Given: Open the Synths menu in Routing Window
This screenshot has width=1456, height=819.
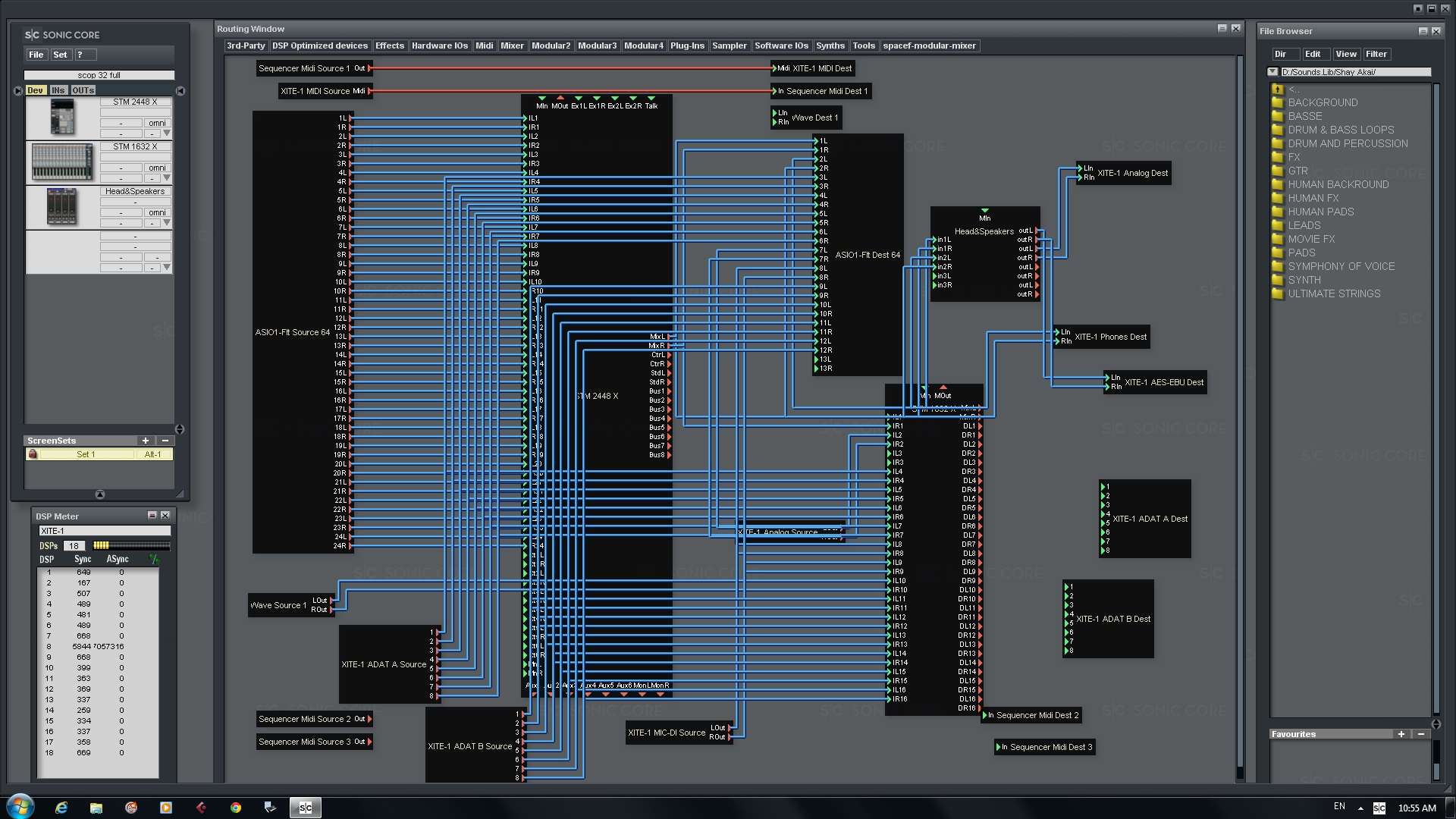Looking at the screenshot, I should click(x=830, y=45).
